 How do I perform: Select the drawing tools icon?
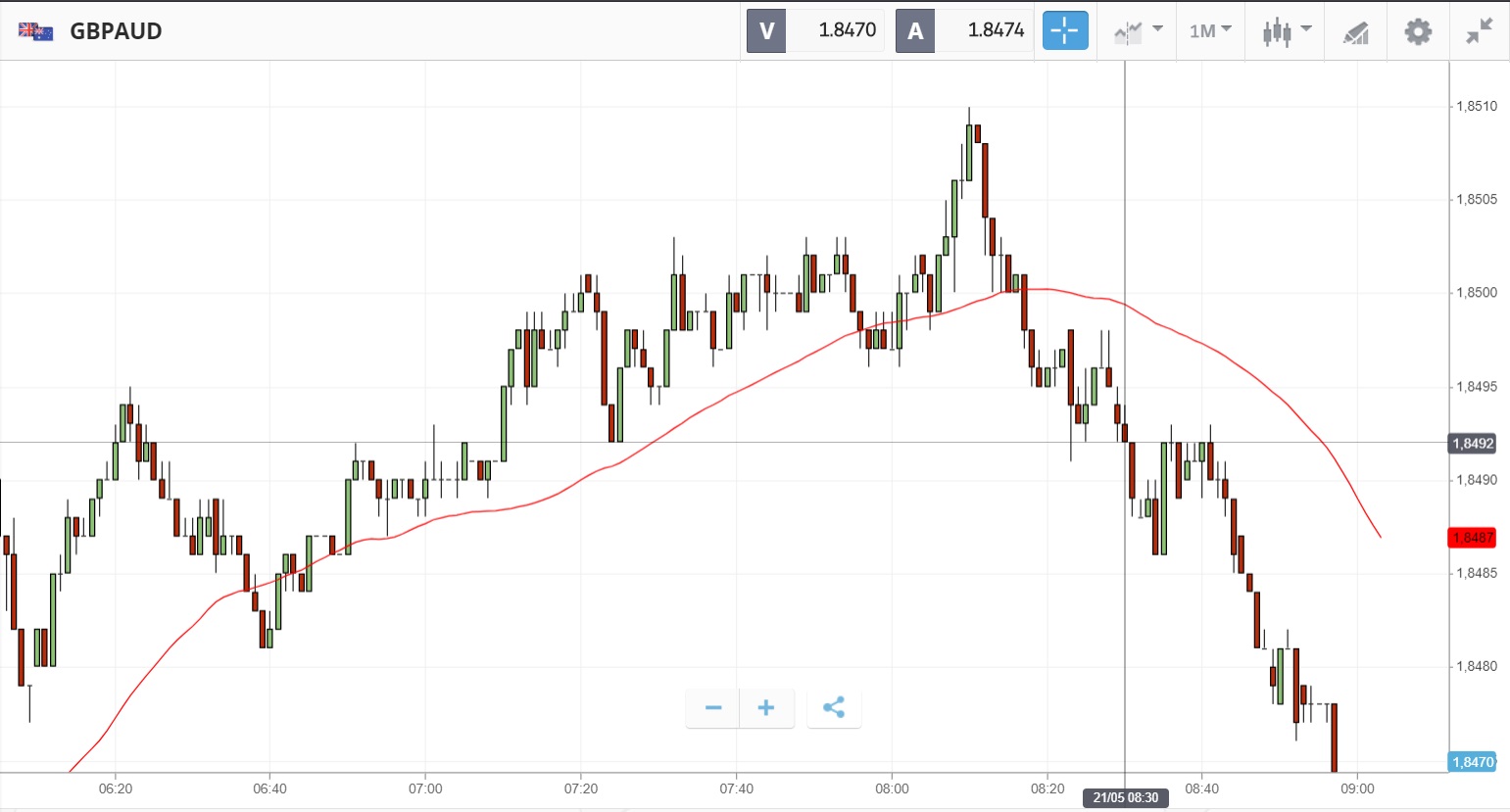point(1355,32)
